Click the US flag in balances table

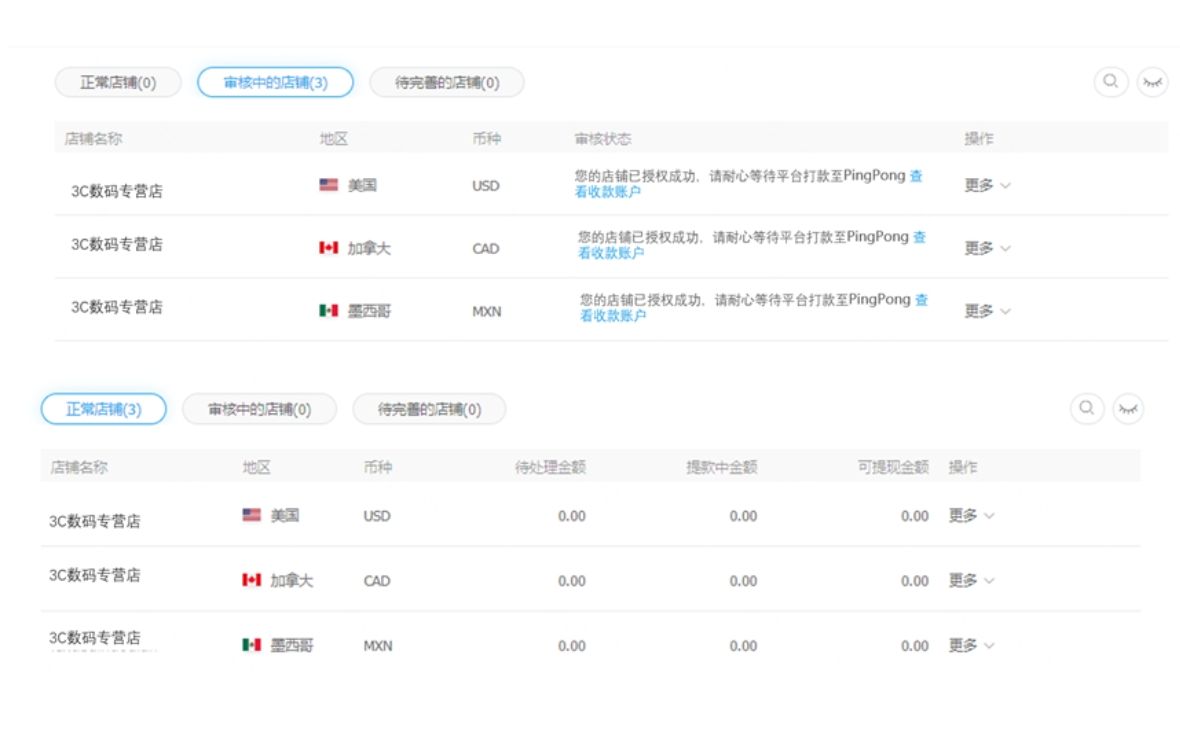[x=251, y=515]
